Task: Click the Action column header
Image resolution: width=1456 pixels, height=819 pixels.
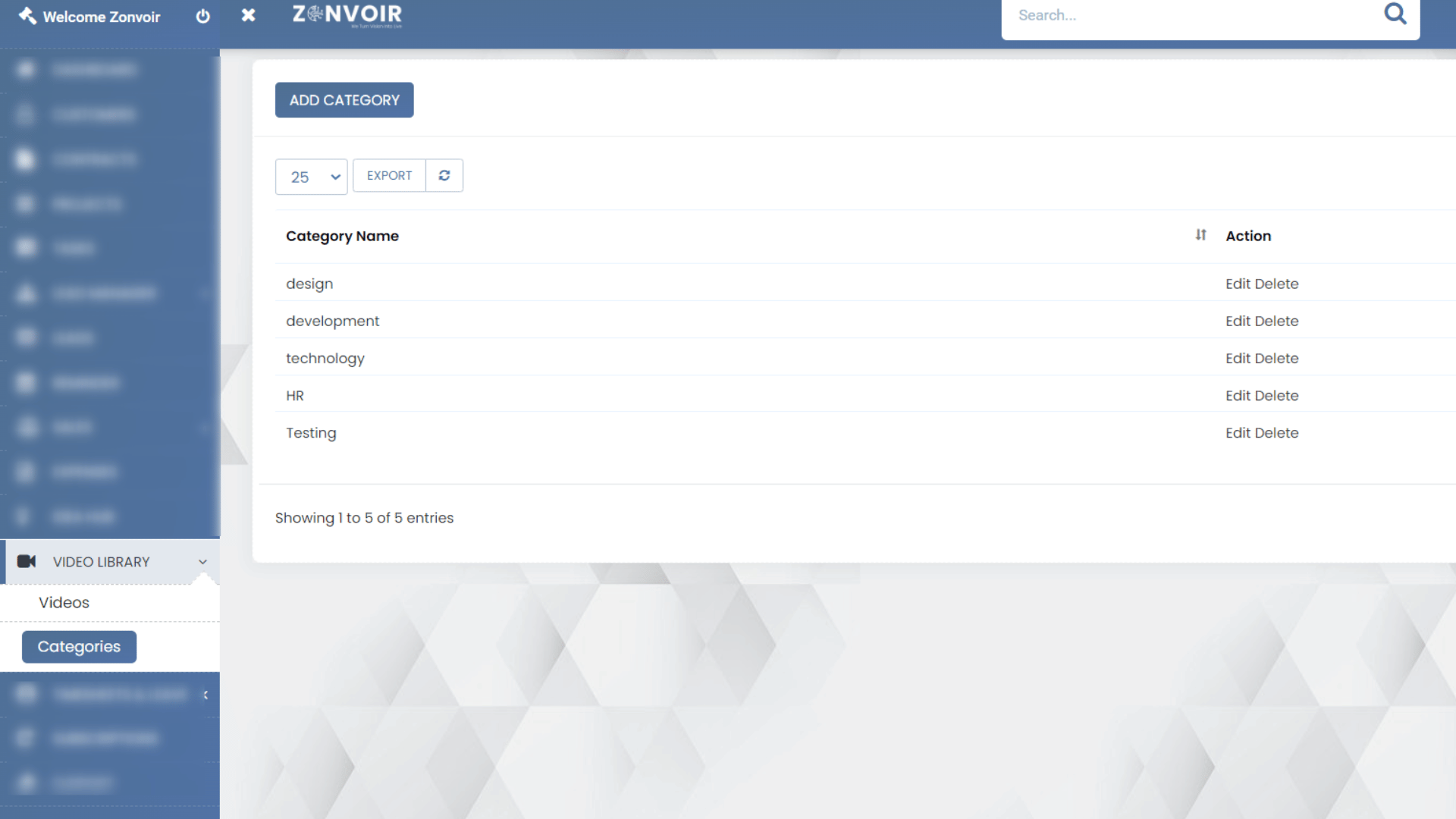Action: point(1248,236)
